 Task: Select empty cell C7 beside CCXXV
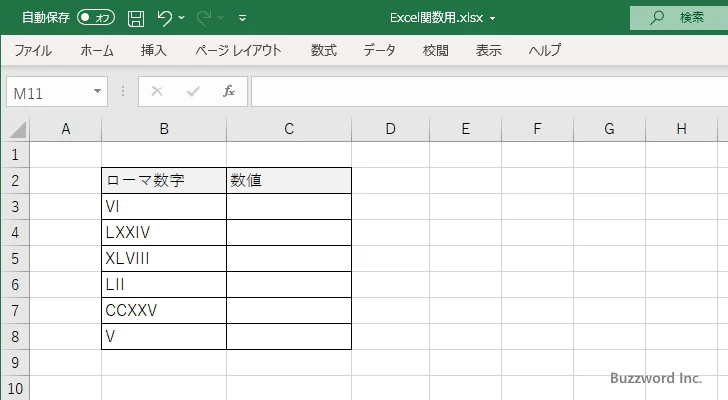pos(289,310)
